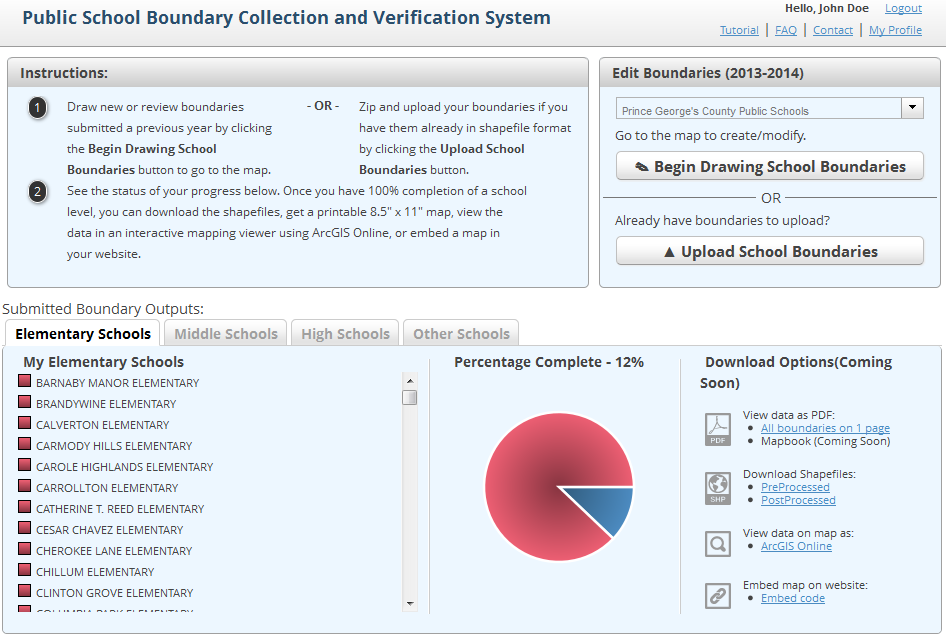Click red status square for Catherine T. Reed Elementary

(x=24, y=507)
